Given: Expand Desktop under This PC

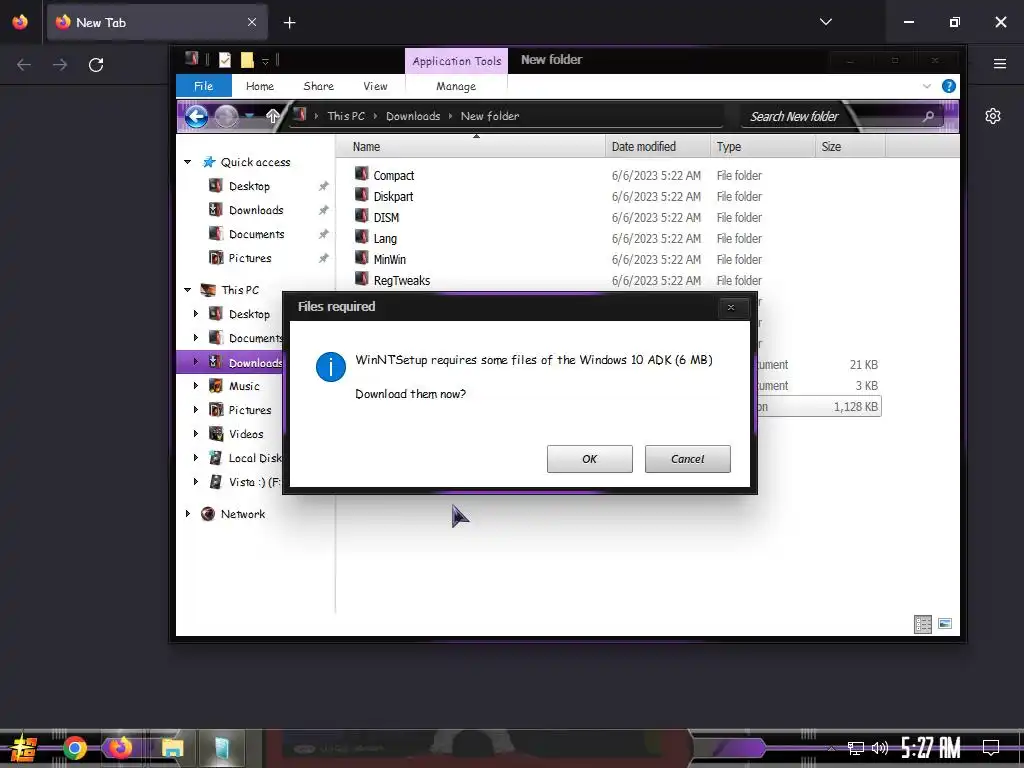Looking at the screenshot, I should pyautogui.click(x=196, y=314).
